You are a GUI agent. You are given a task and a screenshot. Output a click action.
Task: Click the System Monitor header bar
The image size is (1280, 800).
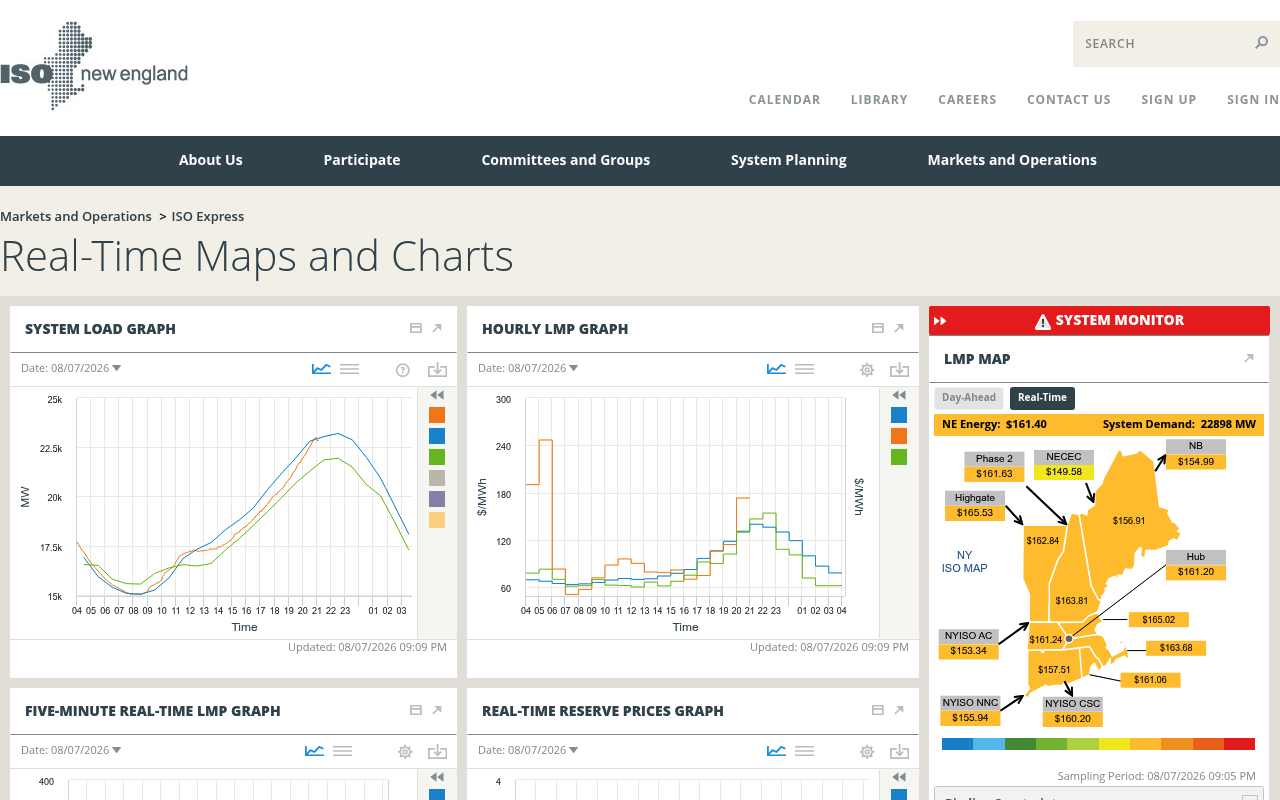[x=1099, y=321]
